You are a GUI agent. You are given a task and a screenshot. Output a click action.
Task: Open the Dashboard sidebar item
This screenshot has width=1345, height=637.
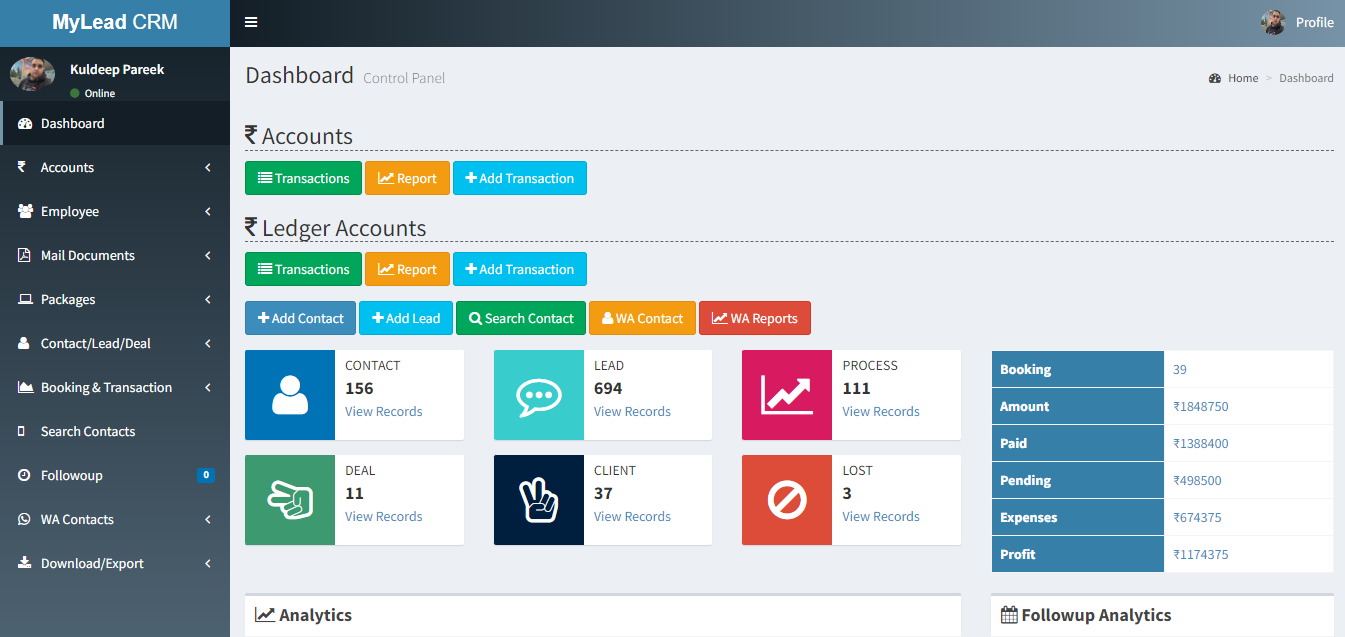click(115, 124)
